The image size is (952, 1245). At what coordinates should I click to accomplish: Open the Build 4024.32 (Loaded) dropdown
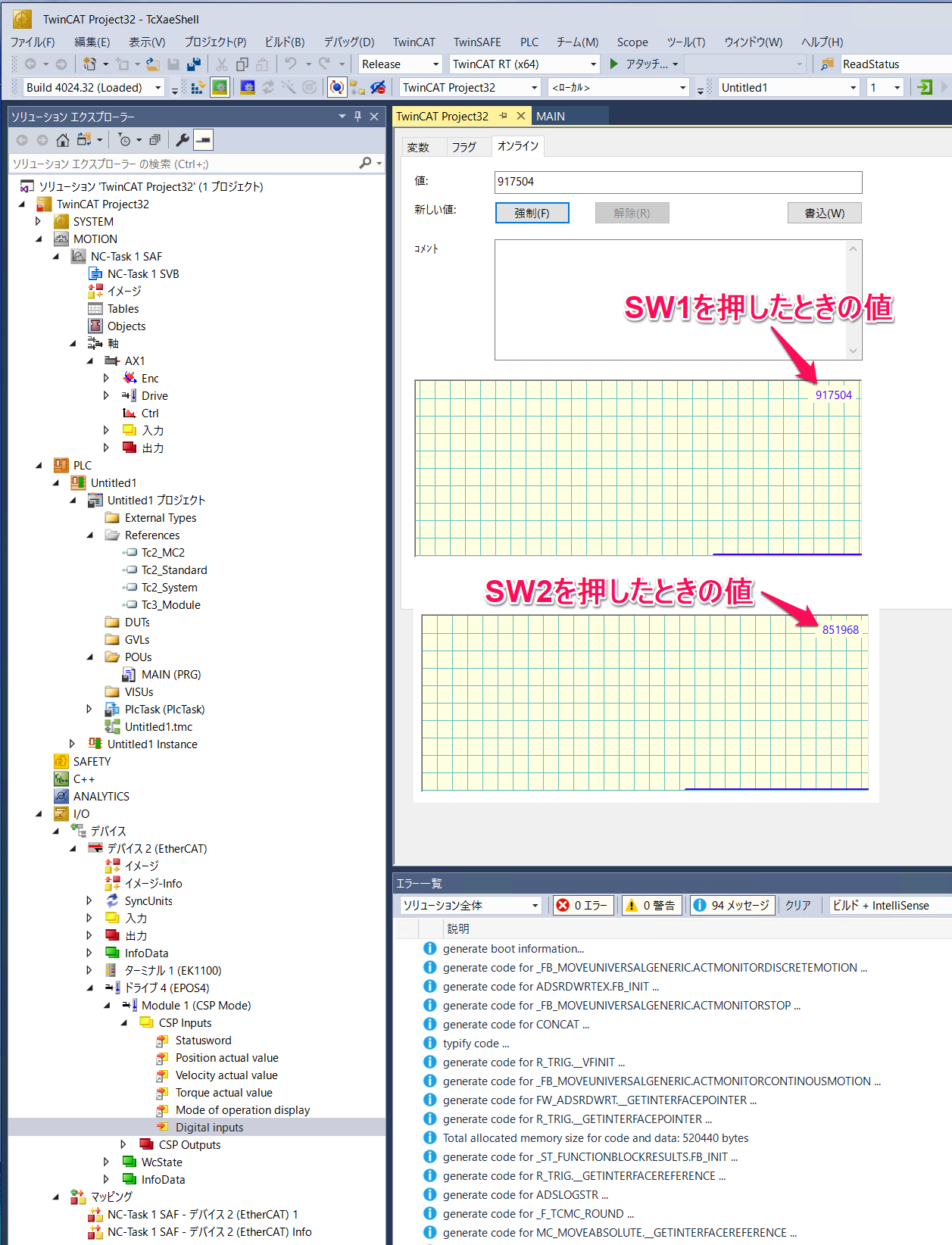[158, 88]
